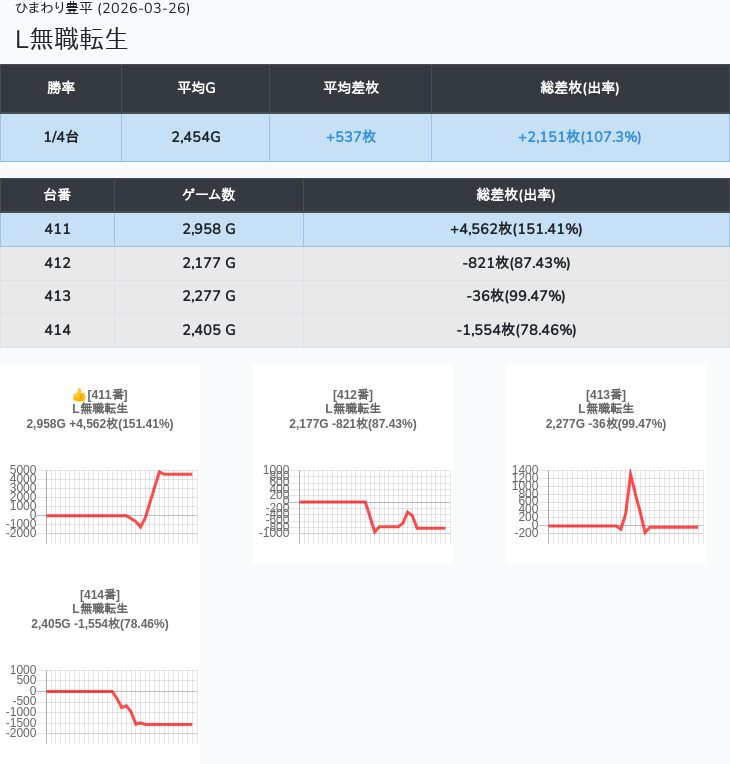Click the -1,554枚(78.46%) cell in row 414
The image size is (730, 764).
coord(516,330)
